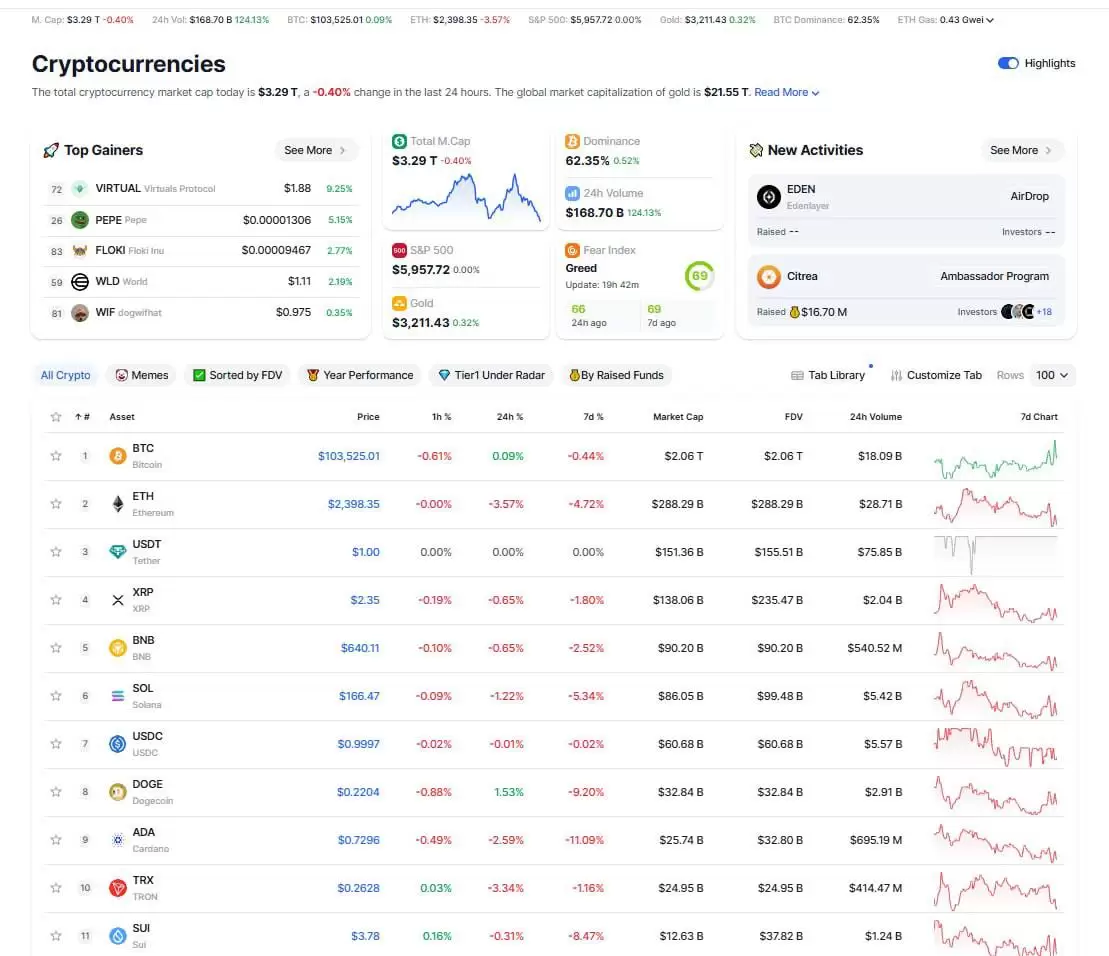This screenshot has height=956, width=1109.
Task: Expand description with Read More
Action: click(x=786, y=93)
